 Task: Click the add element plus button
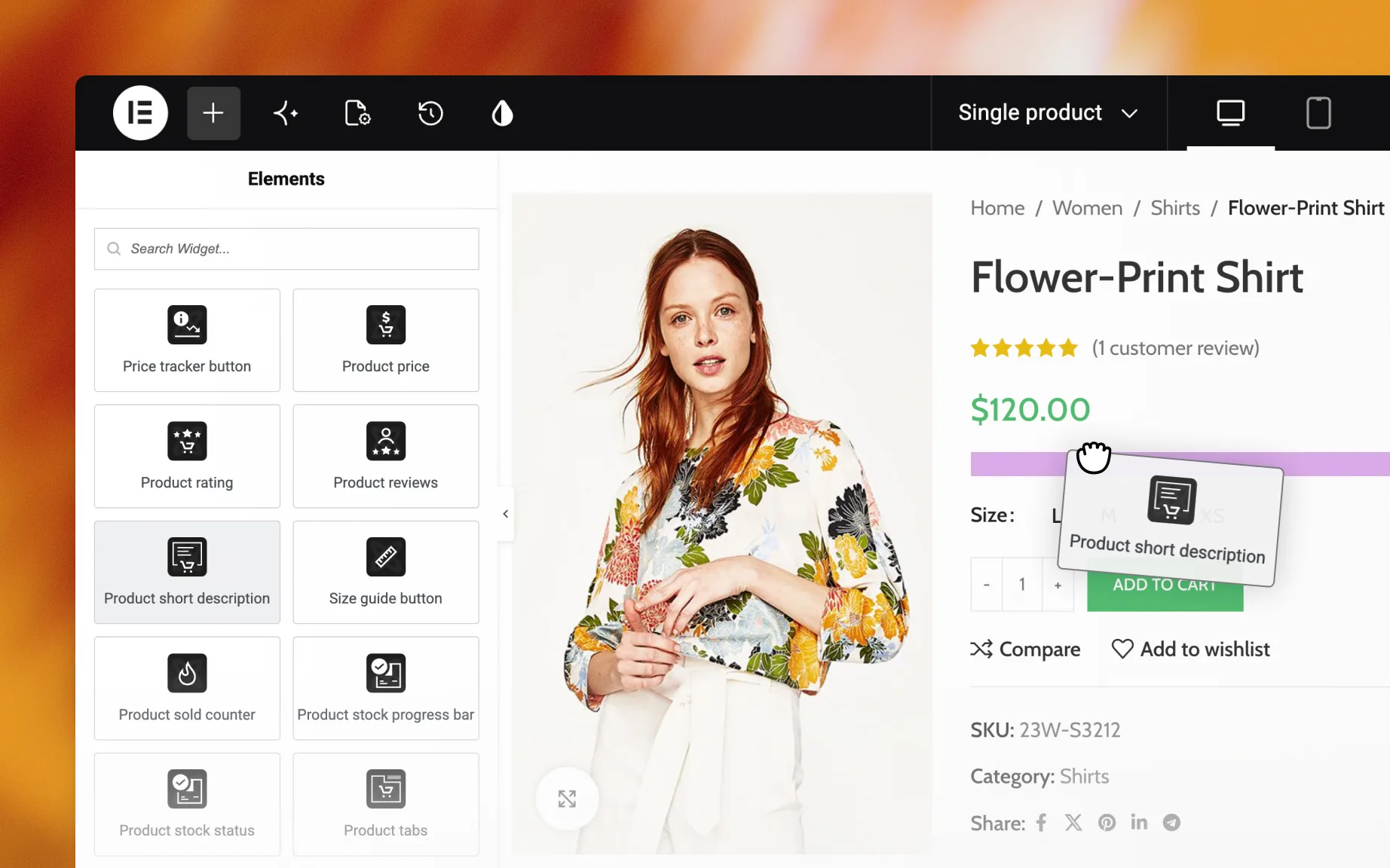[213, 113]
